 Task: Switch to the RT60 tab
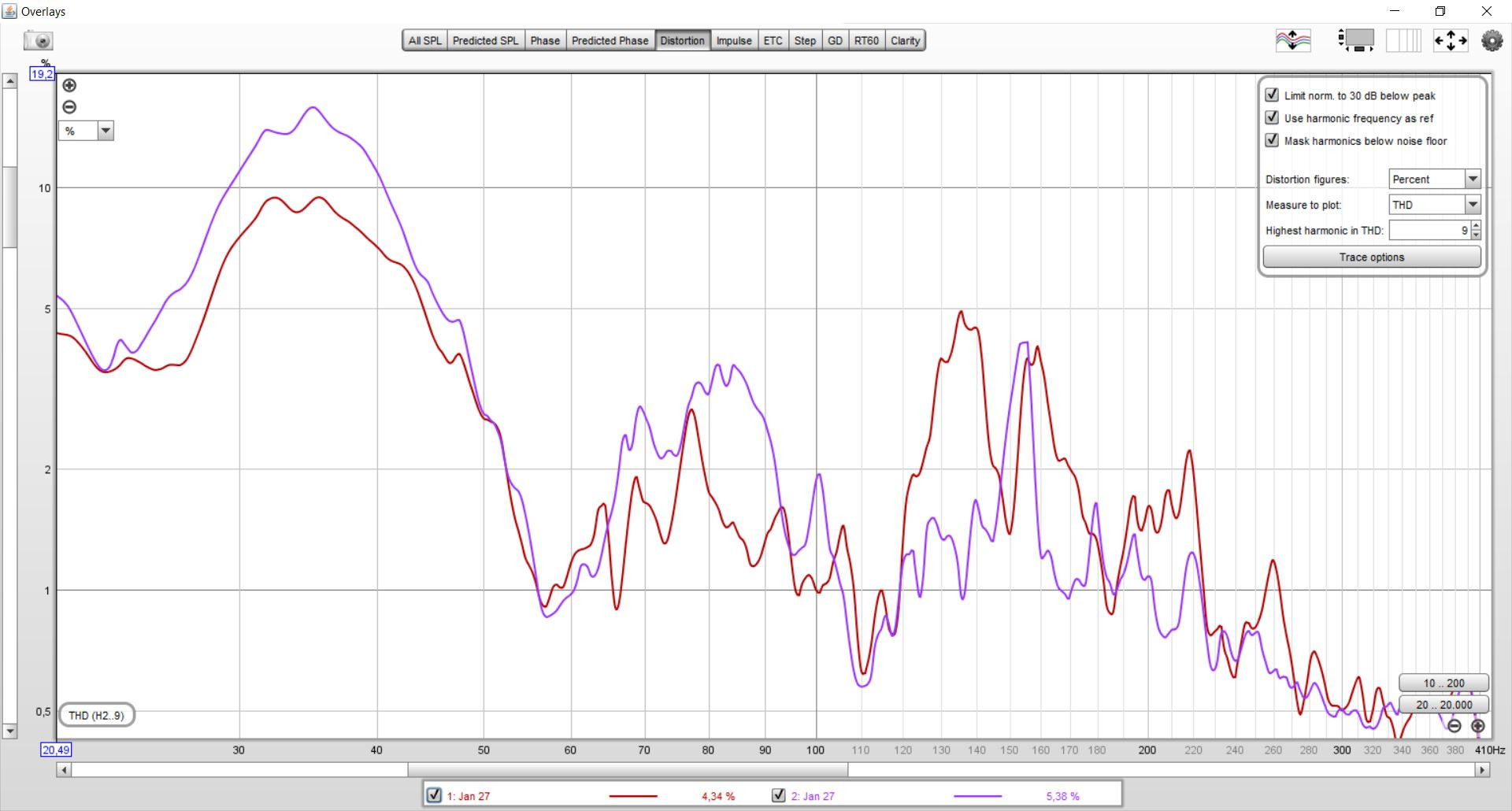pyautogui.click(x=867, y=41)
